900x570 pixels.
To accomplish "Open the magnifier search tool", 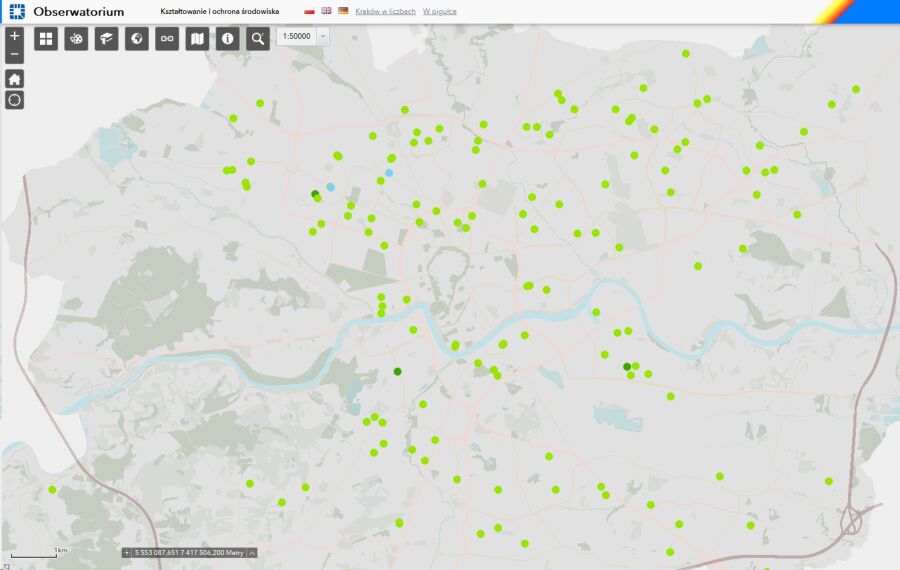I will (x=258, y=39).
